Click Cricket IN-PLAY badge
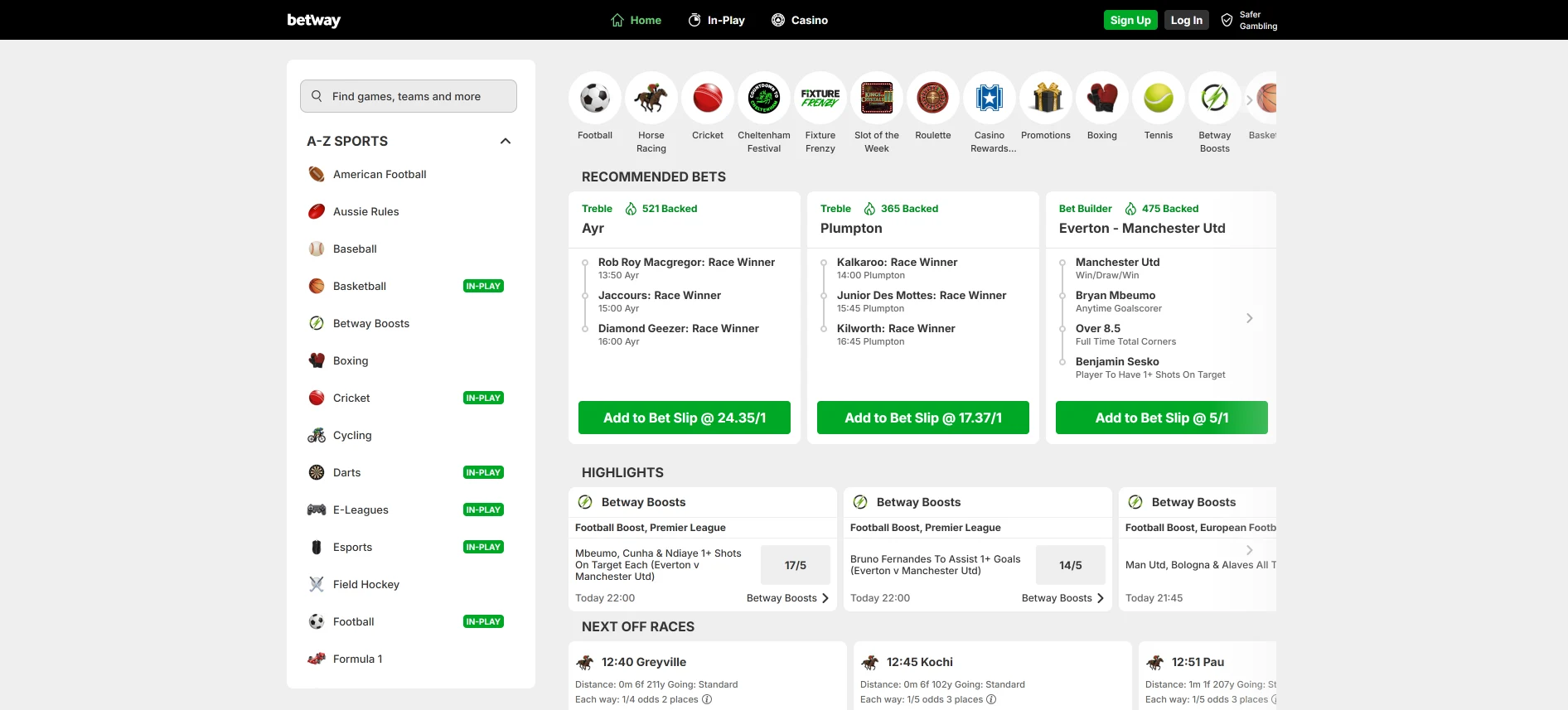This screenshot has height=710, width=1568. click(483, 398)
